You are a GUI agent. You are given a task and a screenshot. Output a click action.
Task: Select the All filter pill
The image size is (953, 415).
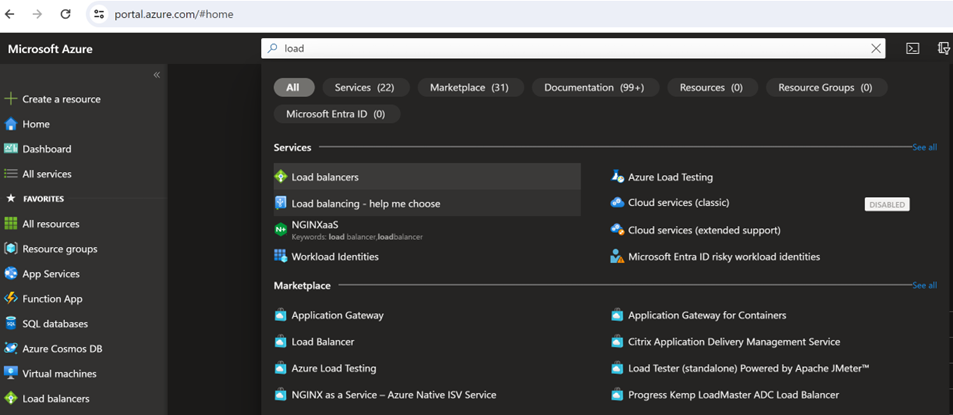(294, 87)
